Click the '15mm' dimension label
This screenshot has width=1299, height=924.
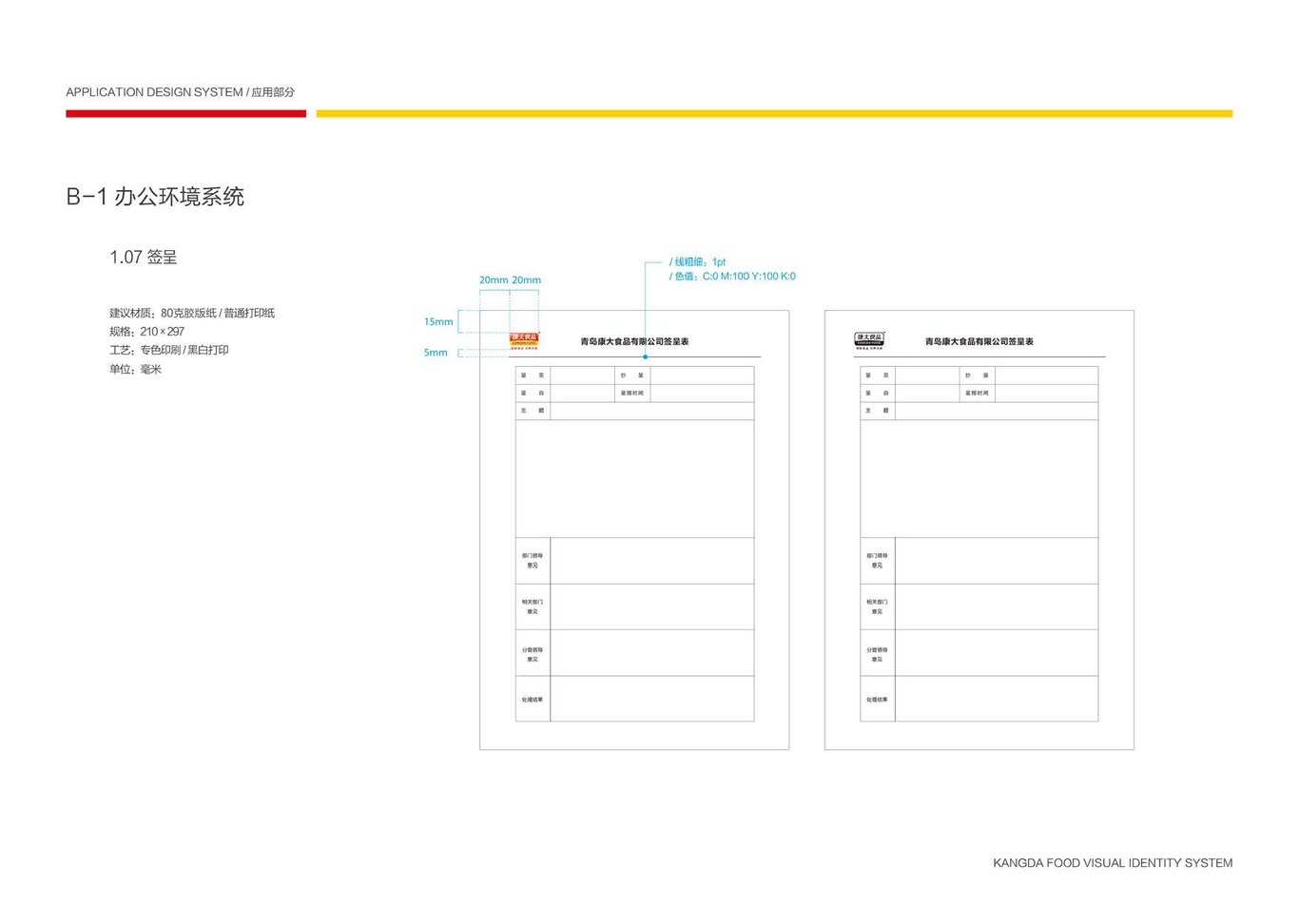tap(438, 321)
